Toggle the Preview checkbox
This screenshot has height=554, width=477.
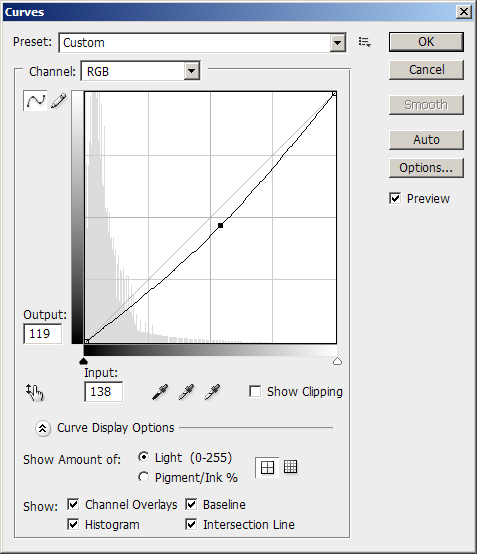click(x=395, y=198)
